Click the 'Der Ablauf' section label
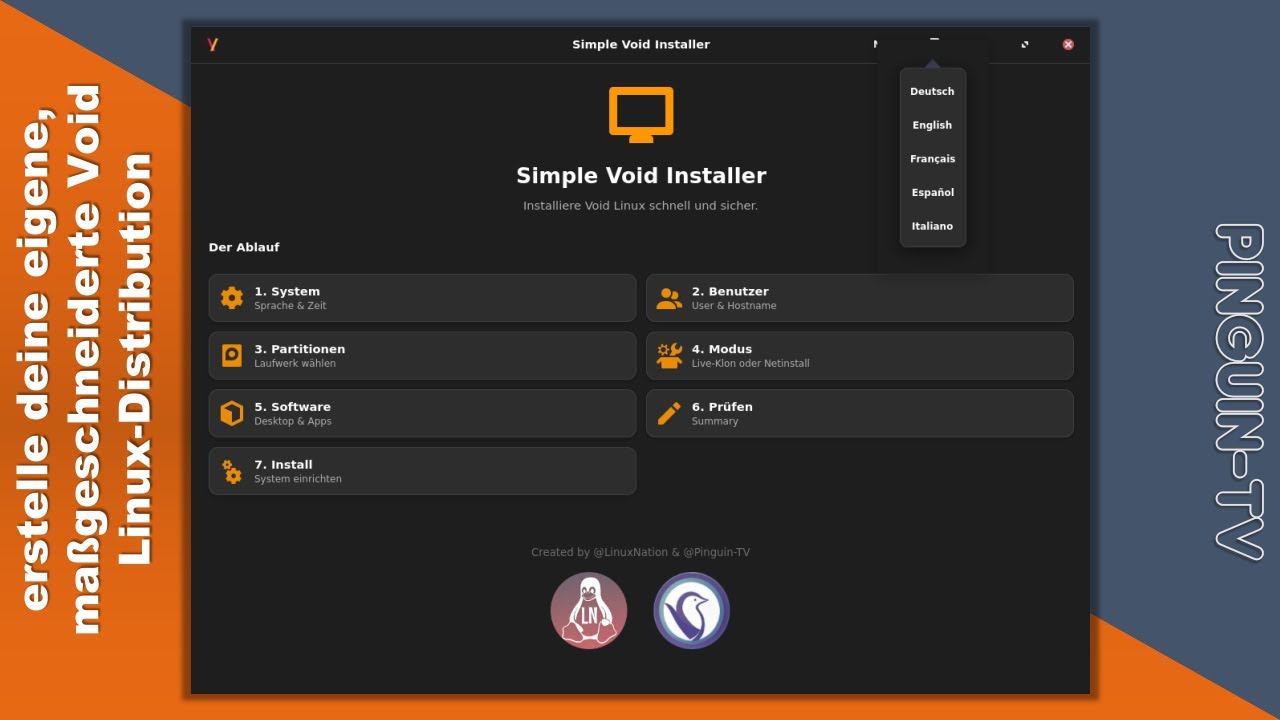Image resolution: width=1280 pixels, height=720 pixels. (244, 247)
